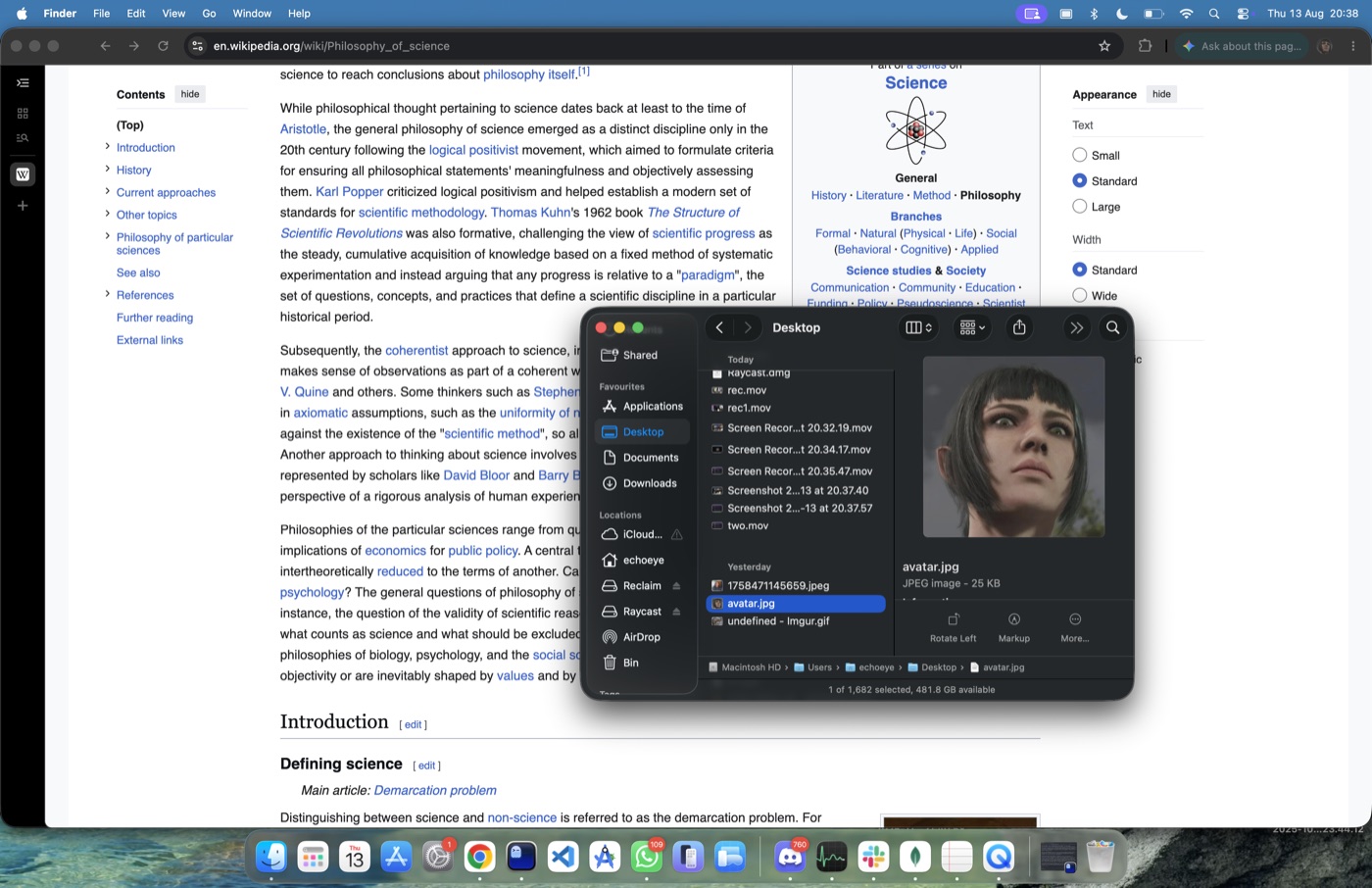Open Chrome from the Dock
This screenshot has height=888, width=1372.
[479, 858]
